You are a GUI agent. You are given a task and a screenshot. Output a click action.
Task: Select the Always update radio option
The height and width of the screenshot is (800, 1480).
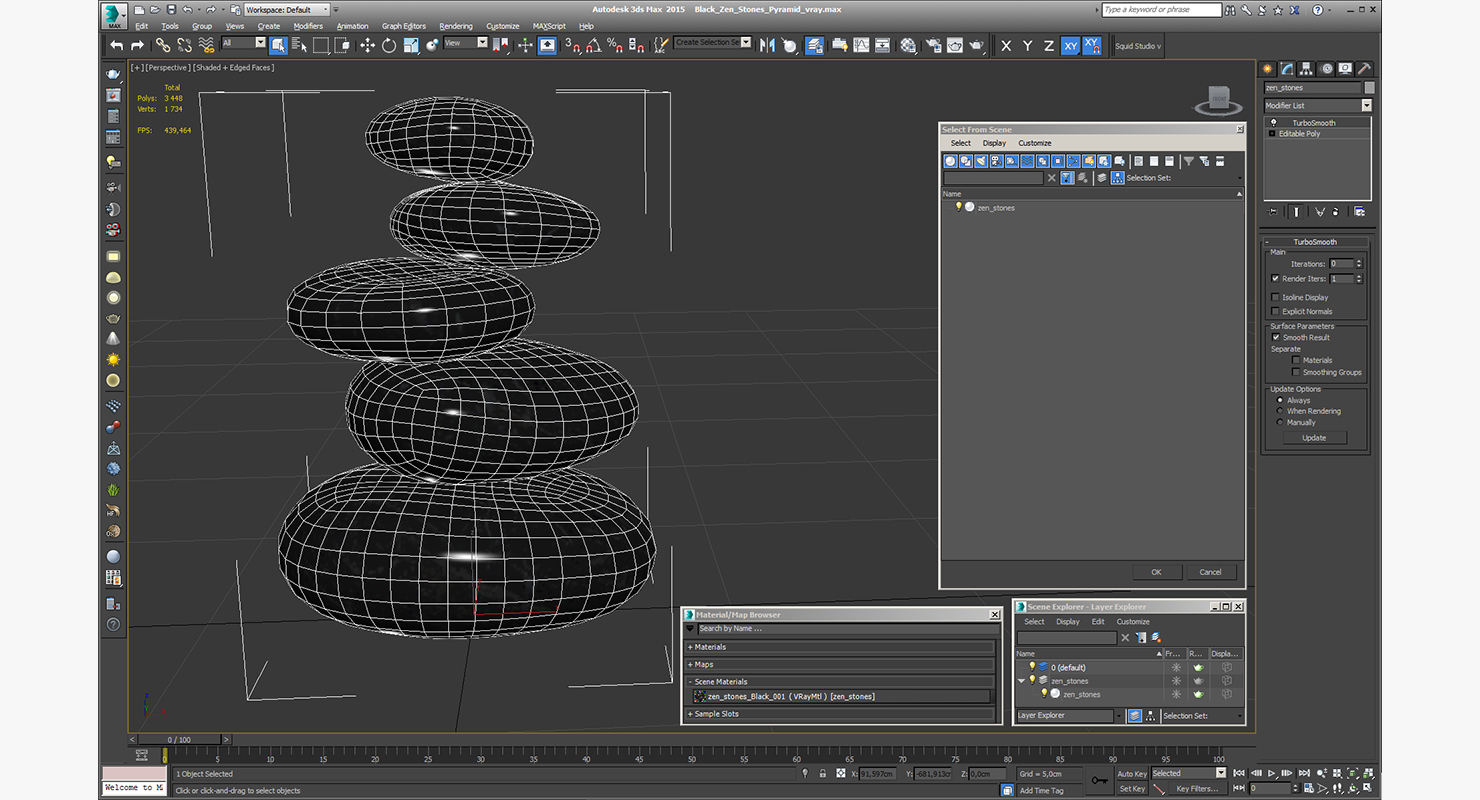(1280, 400)
